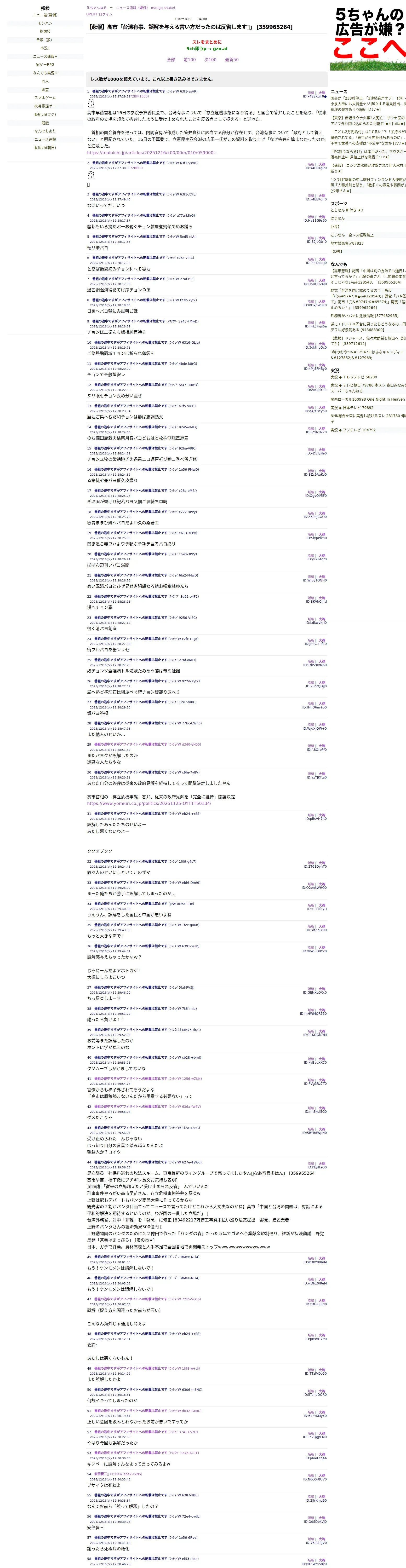Open news item 【速報】ロシア潜水艦が攻撃されて
This screenshot has width=406, height=1568.
(368, 168)
